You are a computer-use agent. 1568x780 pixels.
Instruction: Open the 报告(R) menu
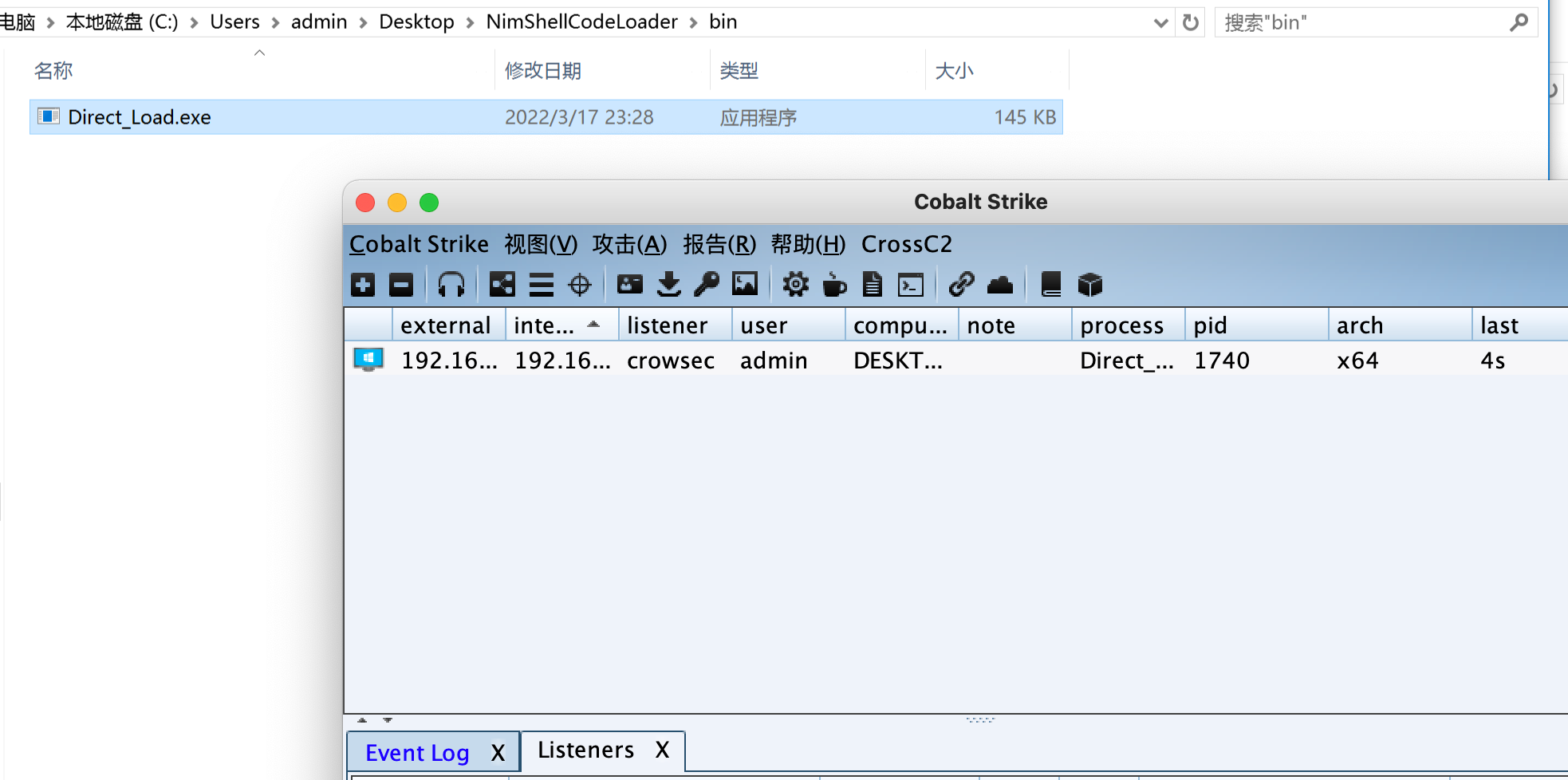coord(719,244)
